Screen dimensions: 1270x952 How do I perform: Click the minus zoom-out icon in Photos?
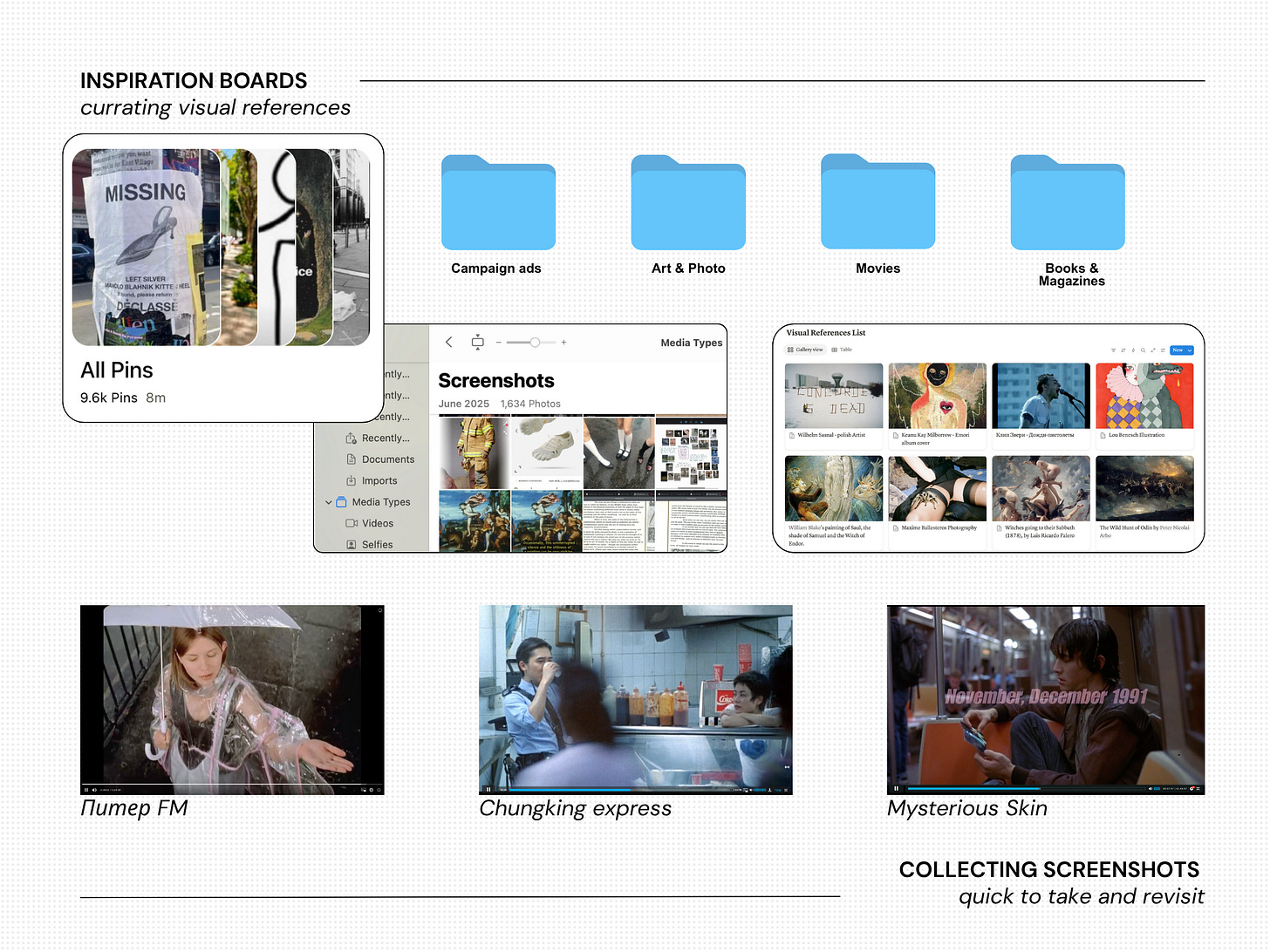click(499, 343)
